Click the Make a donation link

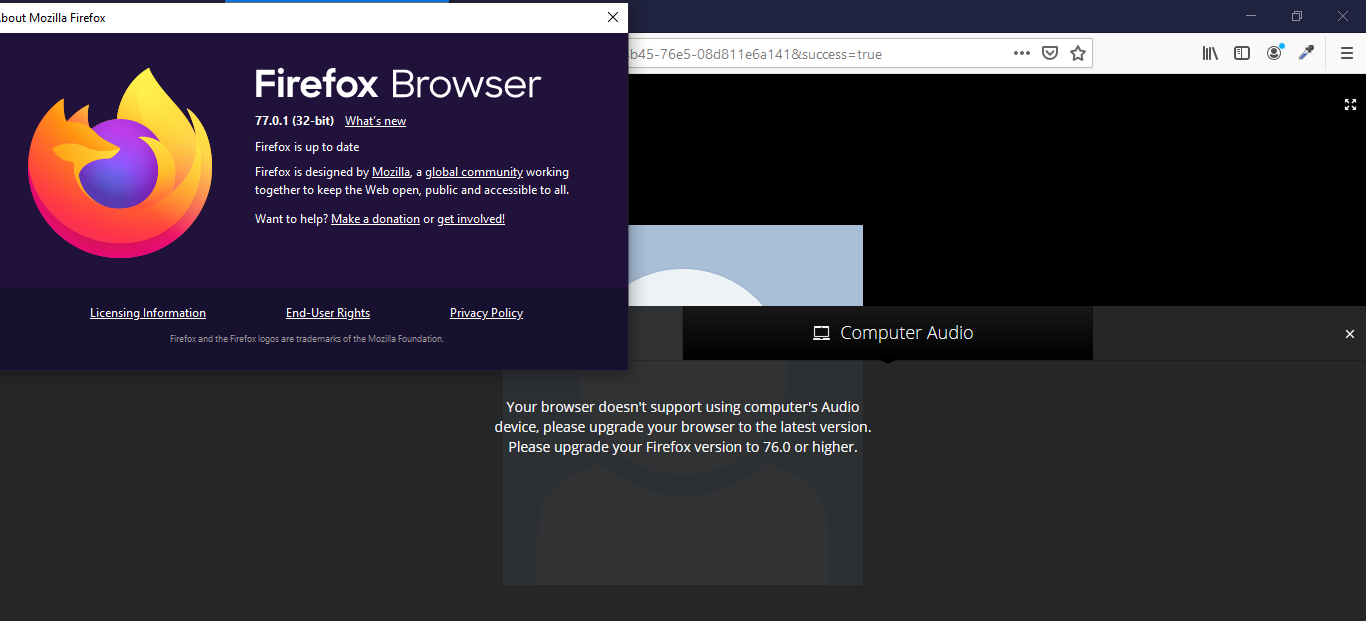[375, 219]
